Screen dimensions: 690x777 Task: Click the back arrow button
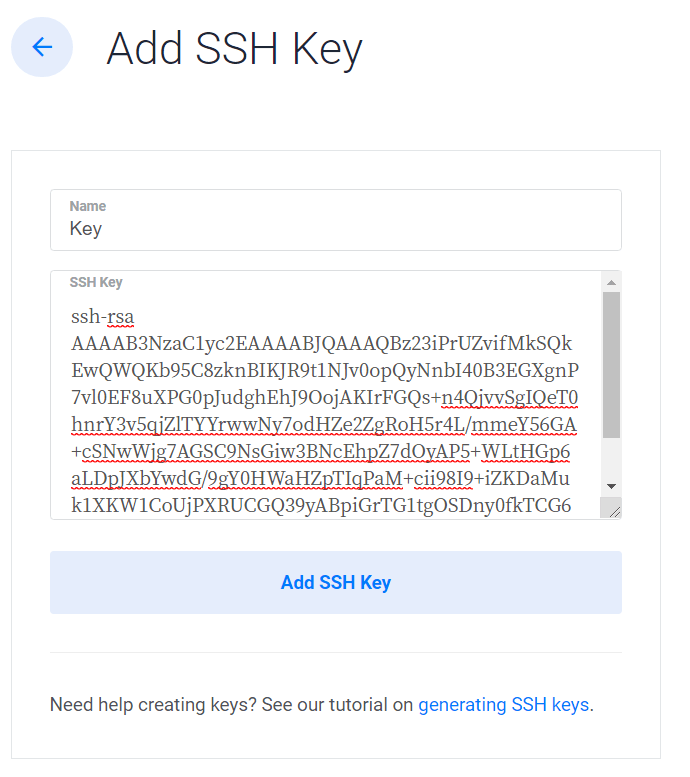click(x=42, y=47)
